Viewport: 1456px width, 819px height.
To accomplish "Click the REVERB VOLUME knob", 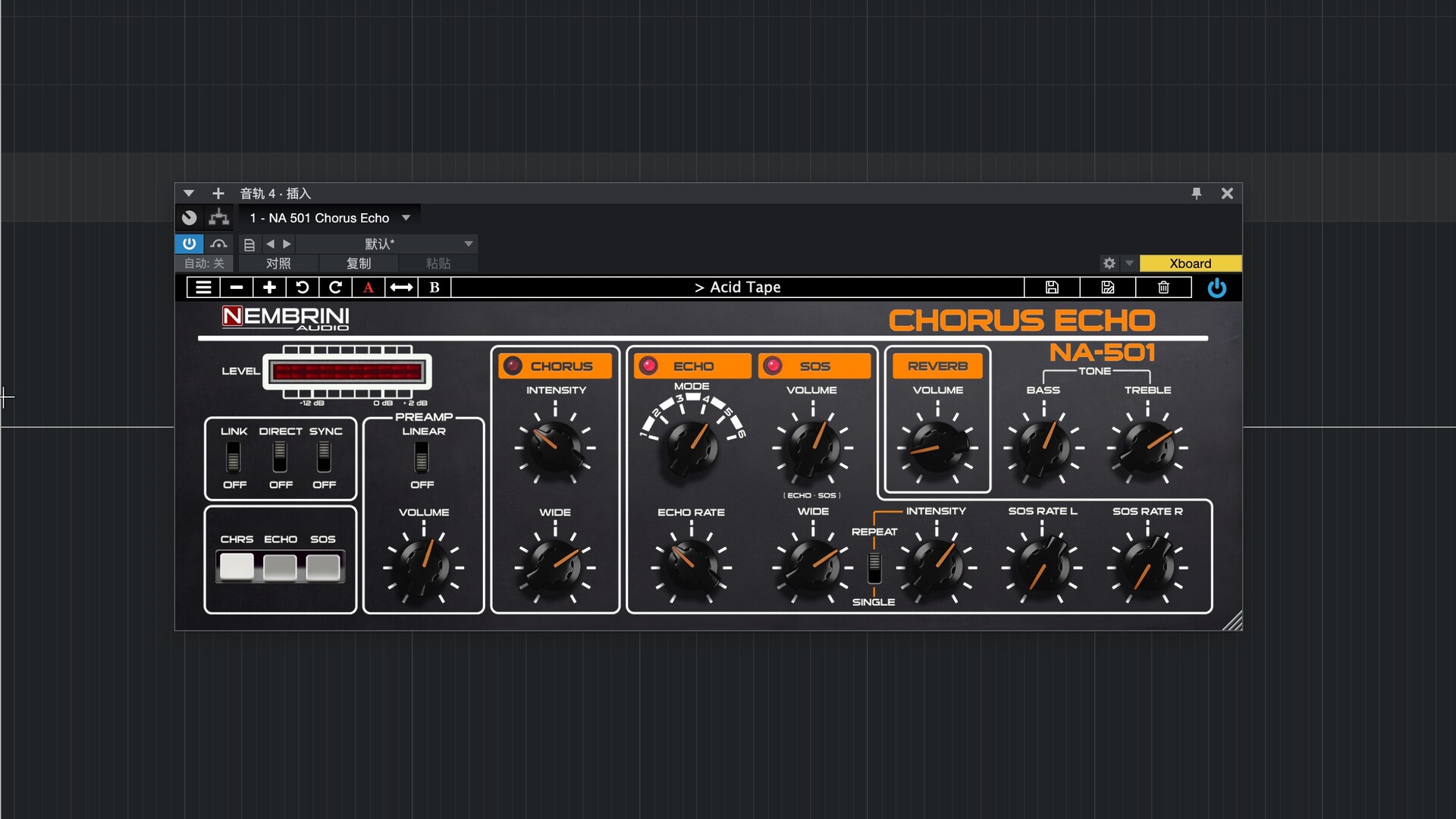I will pyautogui.click(x=937, y=447).
